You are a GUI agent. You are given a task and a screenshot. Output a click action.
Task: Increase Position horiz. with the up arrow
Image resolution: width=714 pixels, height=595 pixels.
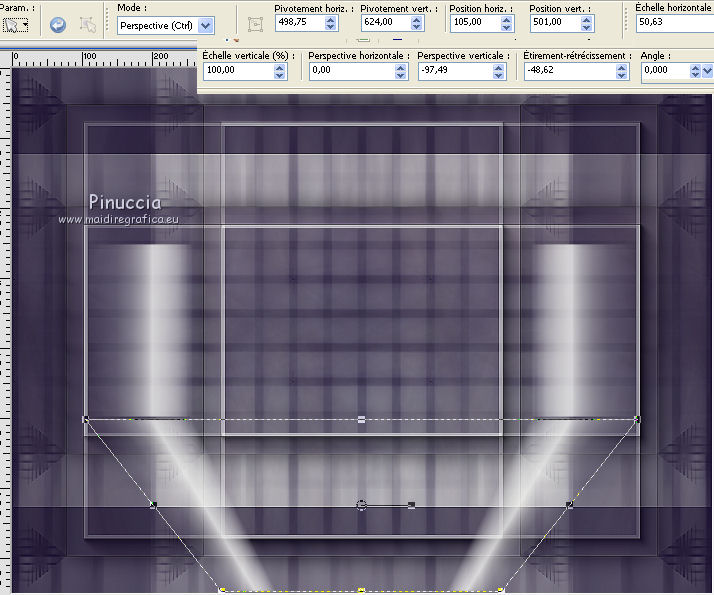(x=506, y=20)
